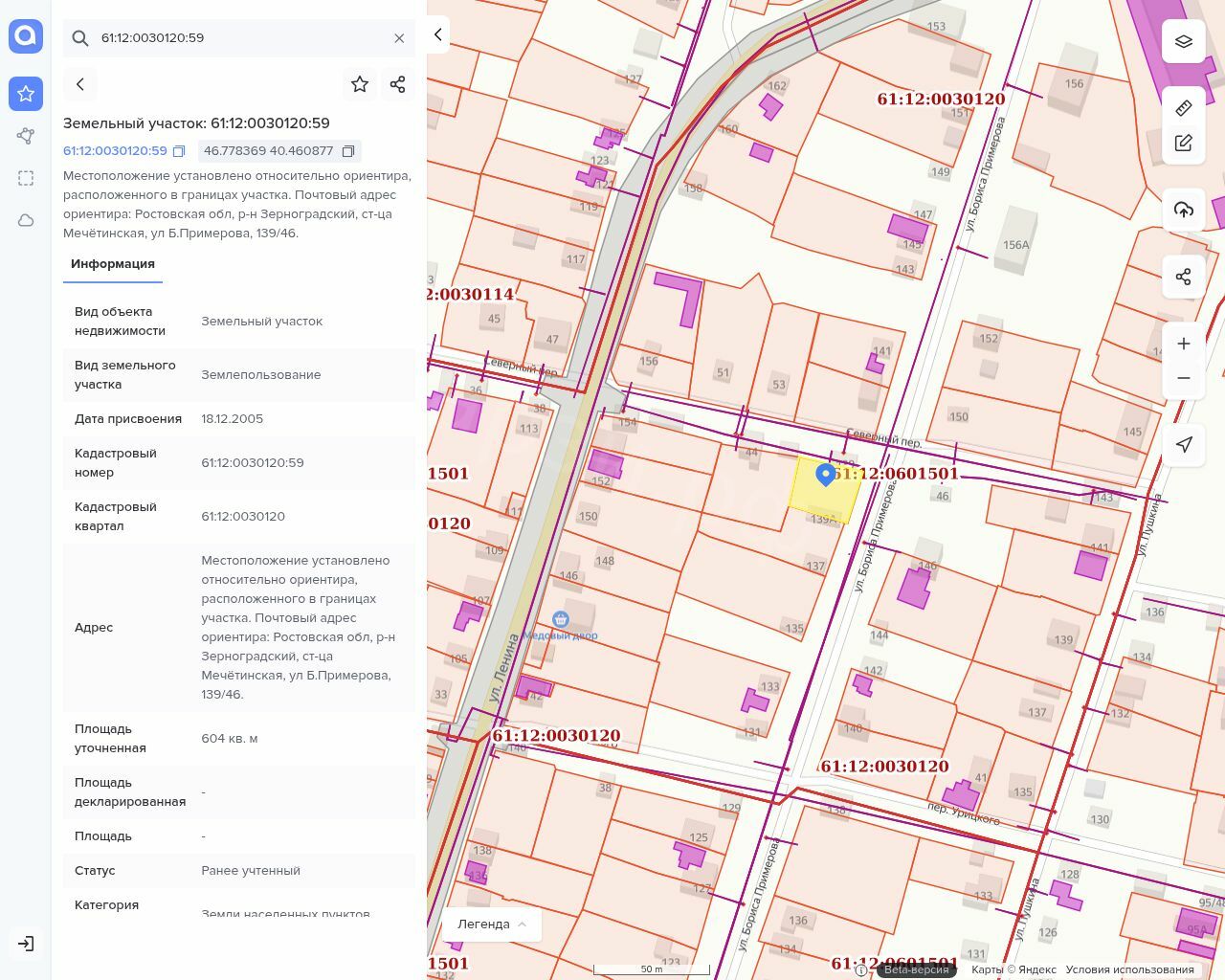Zoom in the map with plus
The image size is (1225, 980).
tap(1184, 344)
